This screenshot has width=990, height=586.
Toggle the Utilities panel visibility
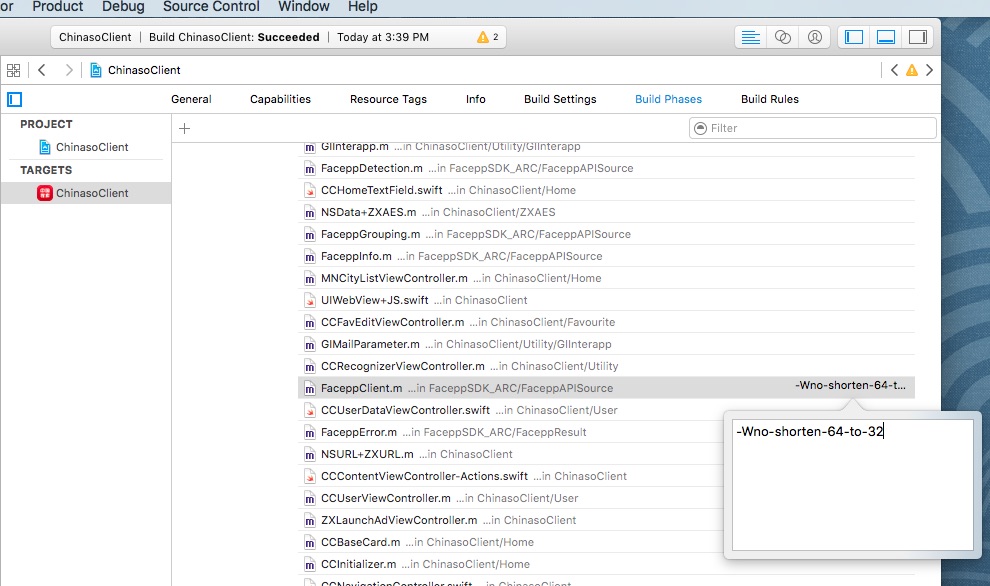[x=916, y=37]
